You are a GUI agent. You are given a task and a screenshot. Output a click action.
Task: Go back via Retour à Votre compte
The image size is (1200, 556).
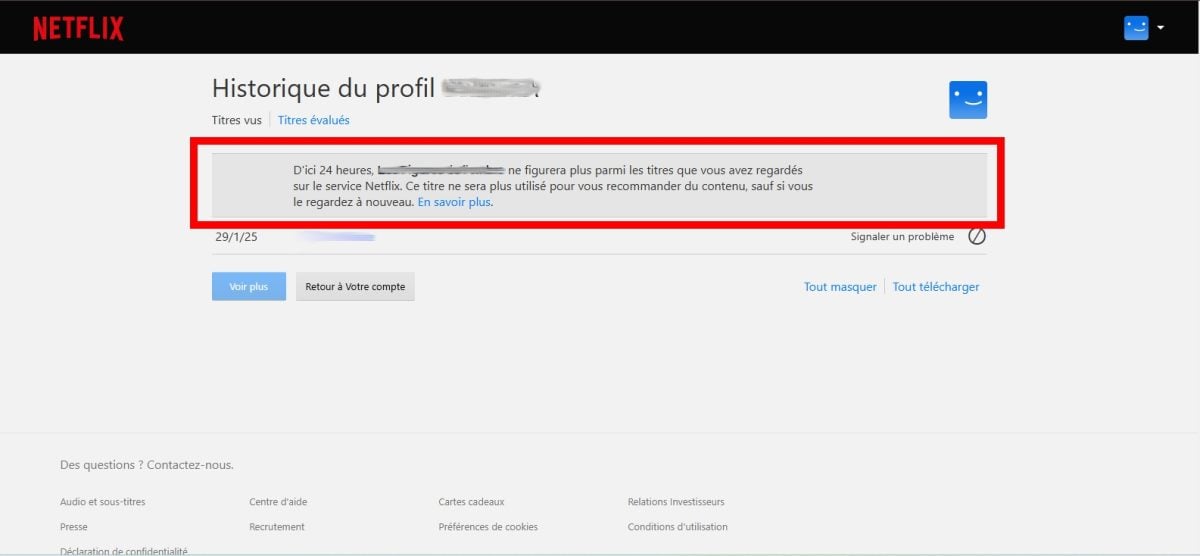click(355, 287)
